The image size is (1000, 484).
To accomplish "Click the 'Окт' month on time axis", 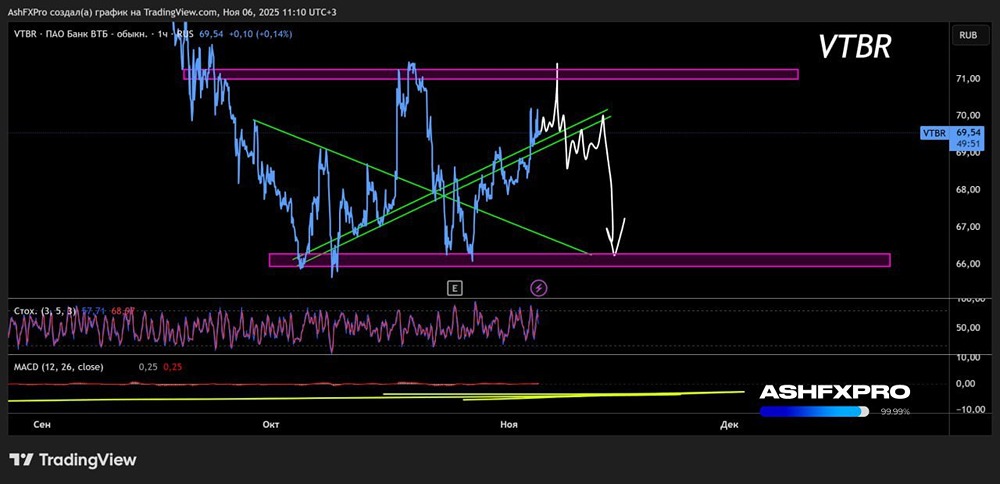I will coord(270,424).
